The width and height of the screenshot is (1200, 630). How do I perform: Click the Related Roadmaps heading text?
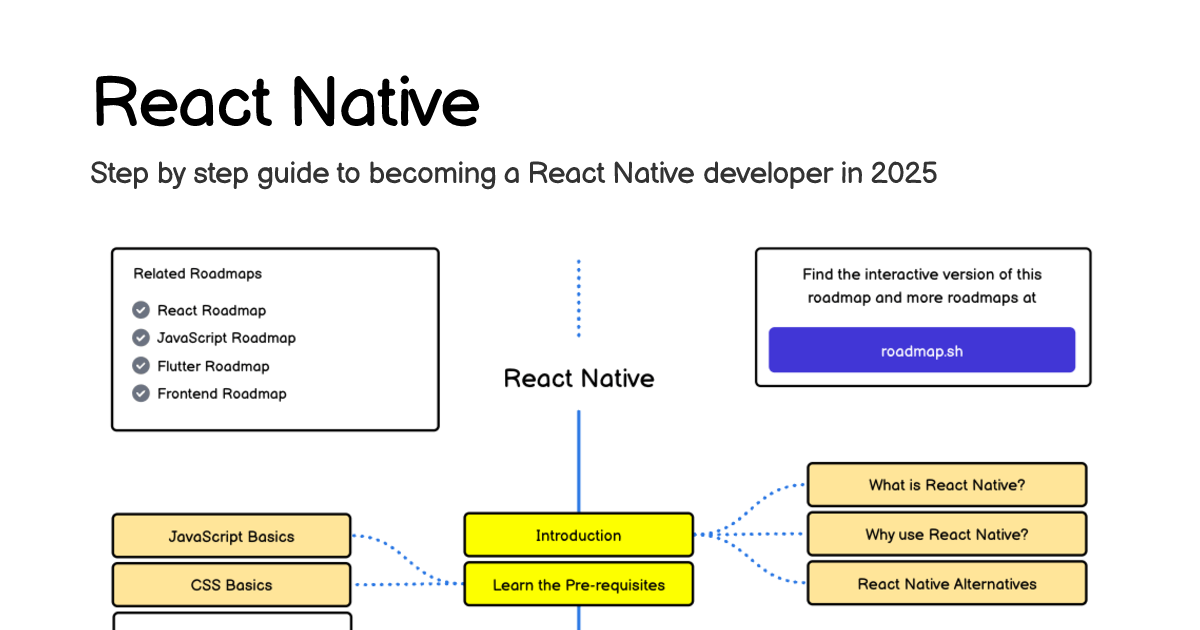[198, 273]
